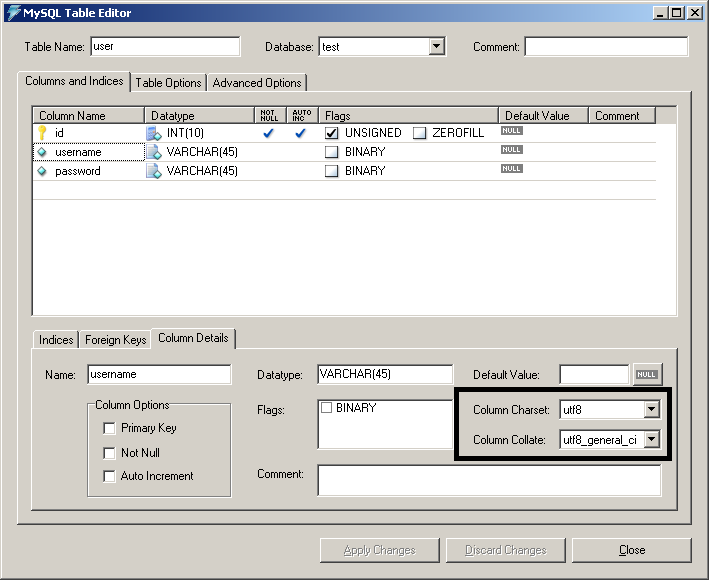The height and width of the screenshot is (580, 709).
Task: Enable the Auto Increment column option
Action: point(109,476)
